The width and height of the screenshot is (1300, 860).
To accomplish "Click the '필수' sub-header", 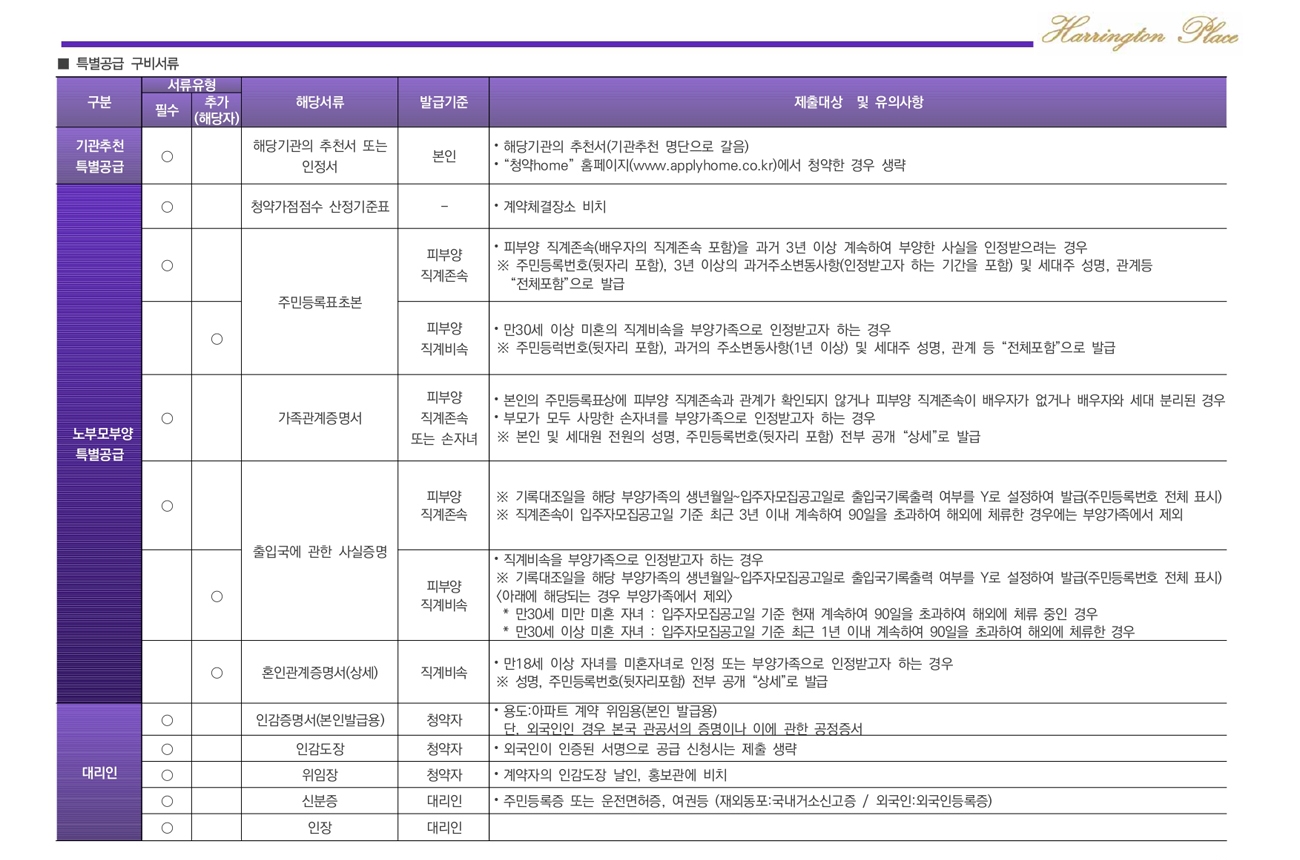I will pyautogui.click(x=167, y=110).
